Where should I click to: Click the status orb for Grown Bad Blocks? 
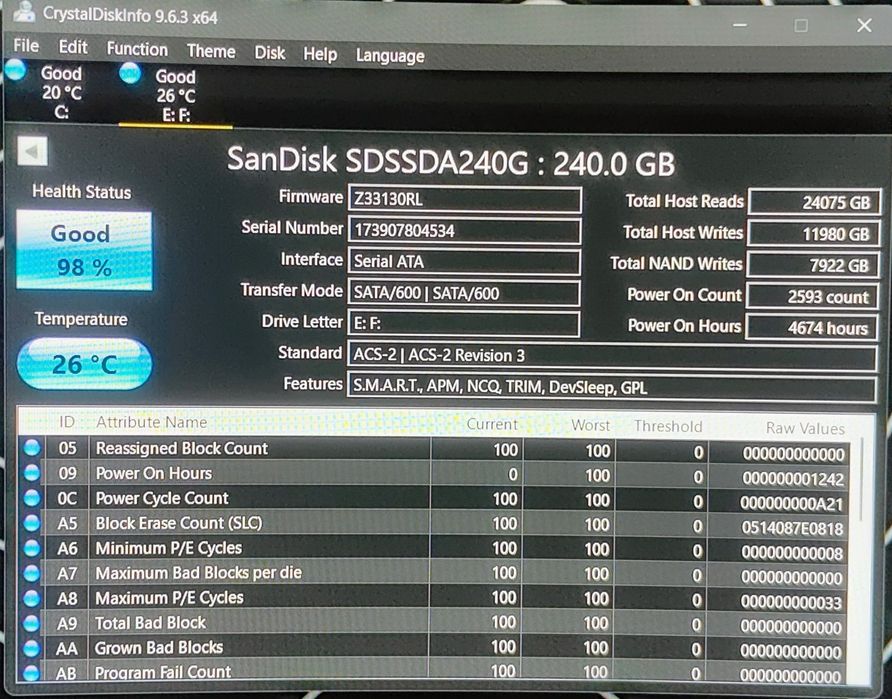click(32, 648)
